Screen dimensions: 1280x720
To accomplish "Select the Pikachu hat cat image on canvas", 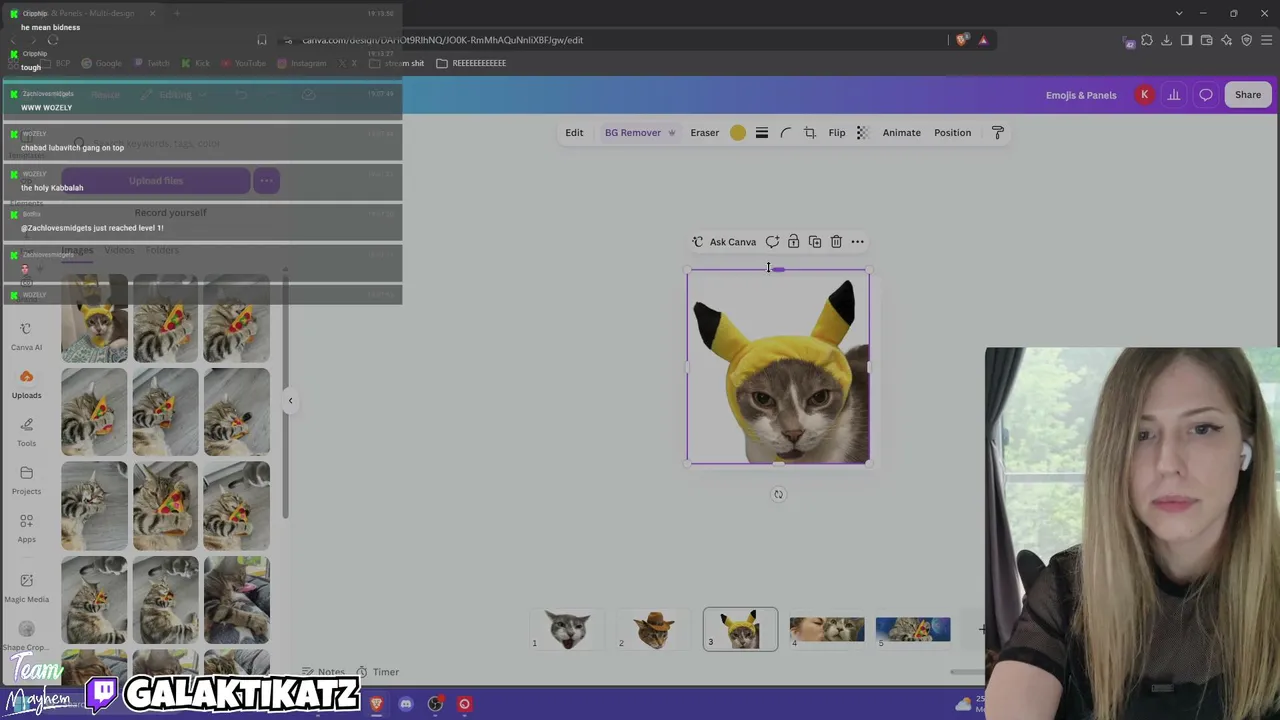I will [x=778, y=366].
